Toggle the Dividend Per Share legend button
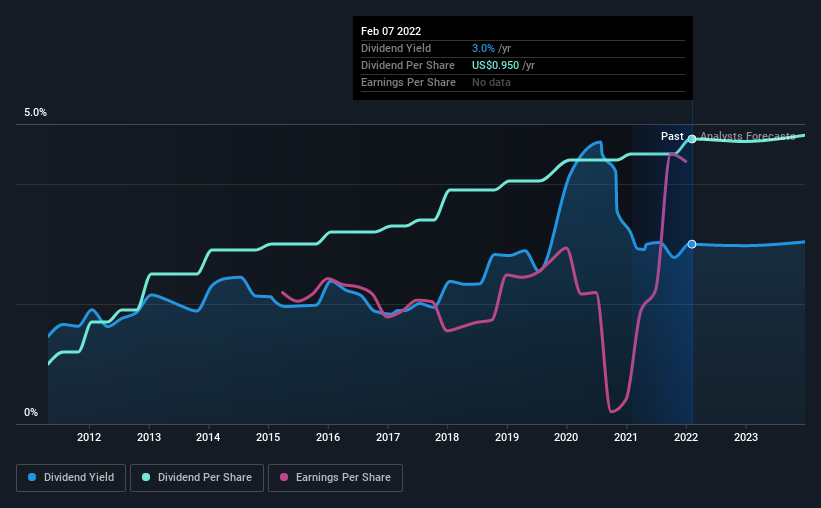This screenshot has width=821, height=508. click(x=197, y=478)
